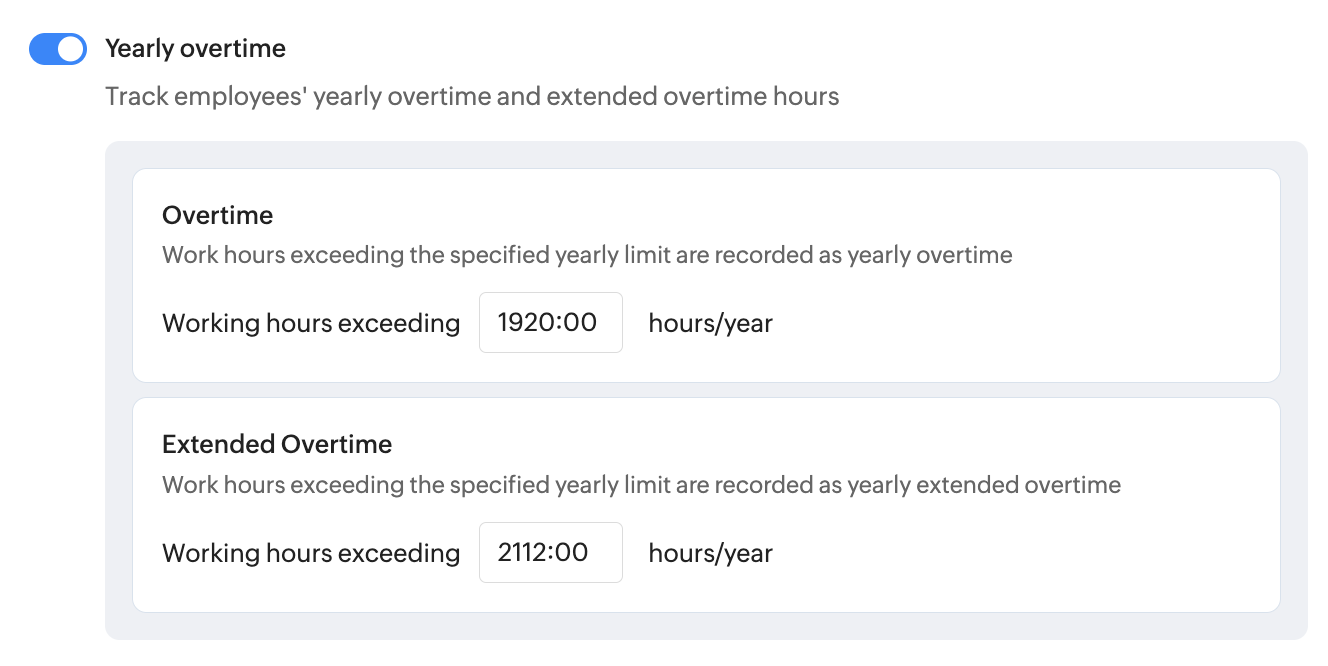Click the description text under Extended Overtime heading
The width and height of the screenshot is (1328, 666).
641,485
